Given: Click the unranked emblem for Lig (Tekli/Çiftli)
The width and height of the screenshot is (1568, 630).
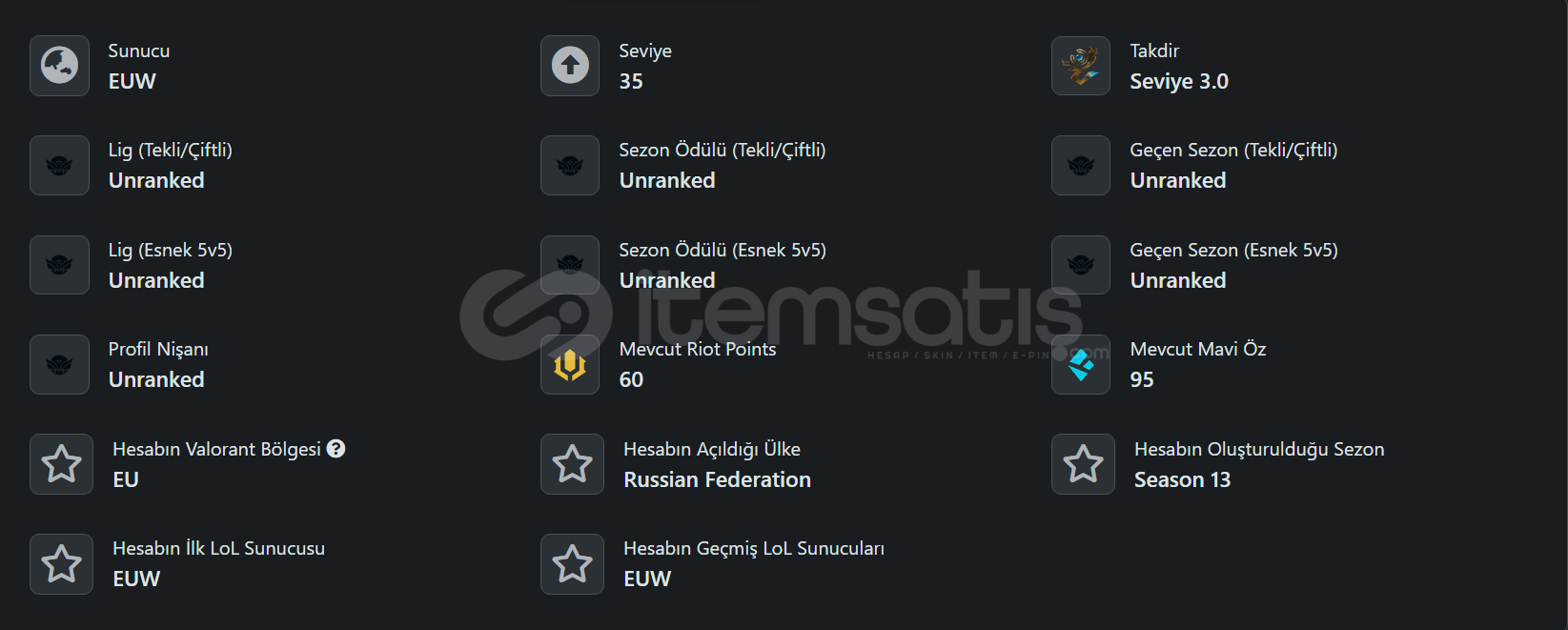Looking at the screenshot, I should pyautogui.click(x=59, y=166).
